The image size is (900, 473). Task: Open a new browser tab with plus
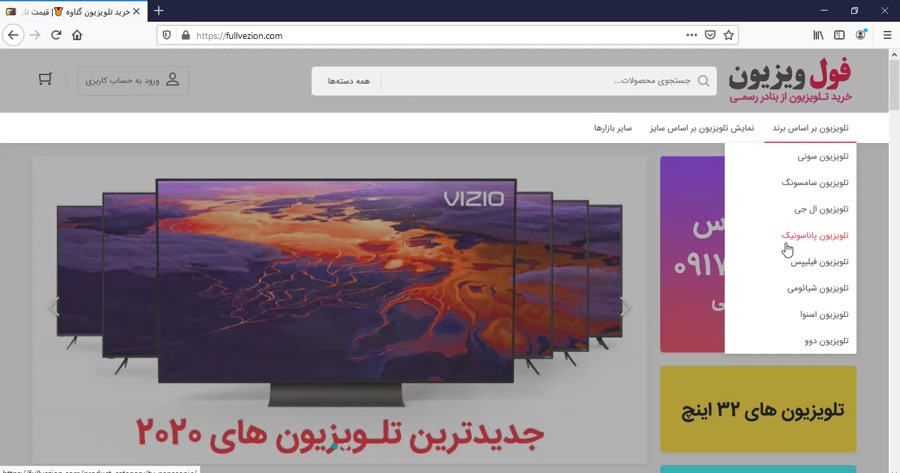coord(159,11)
